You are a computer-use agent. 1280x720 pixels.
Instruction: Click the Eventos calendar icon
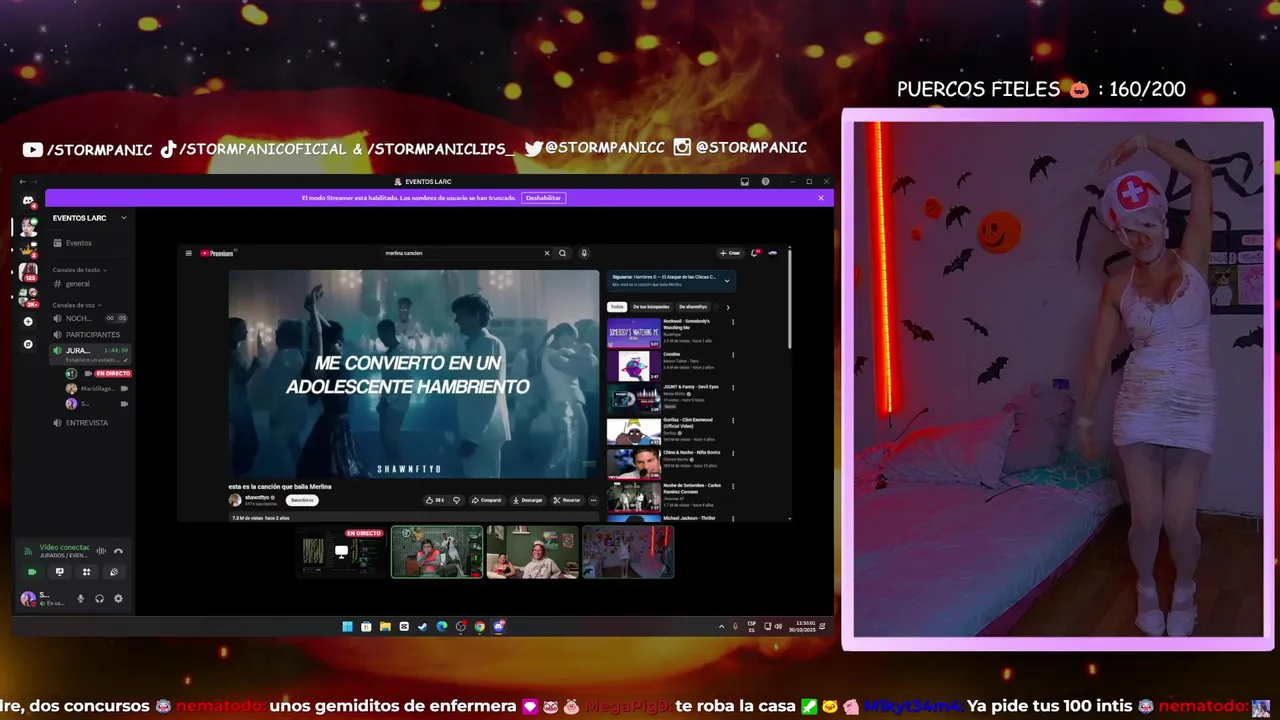(58, 243)
